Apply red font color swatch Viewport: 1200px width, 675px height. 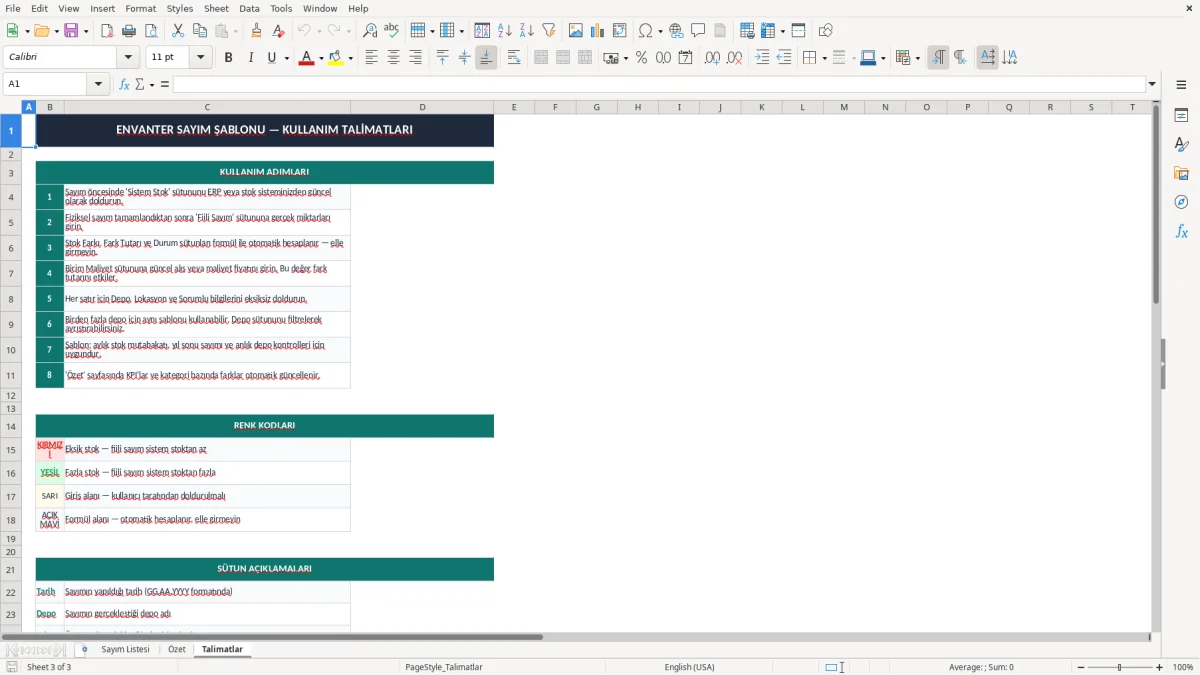click(x=305, y=58)
